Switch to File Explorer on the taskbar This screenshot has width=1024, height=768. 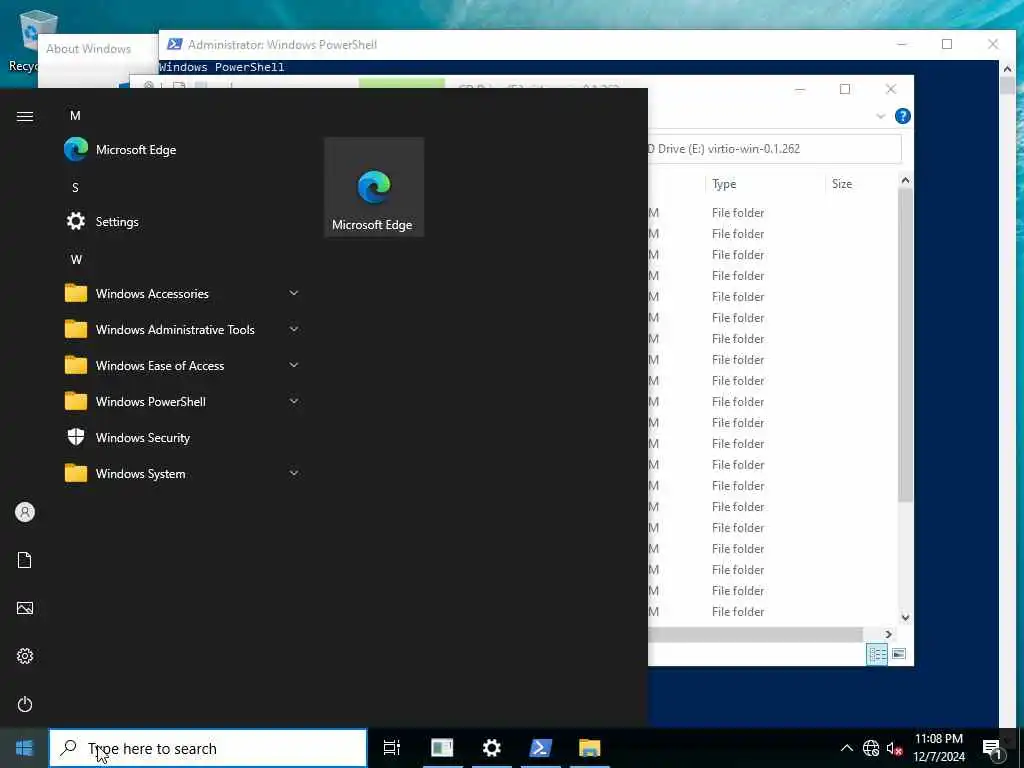coord(590,748)
